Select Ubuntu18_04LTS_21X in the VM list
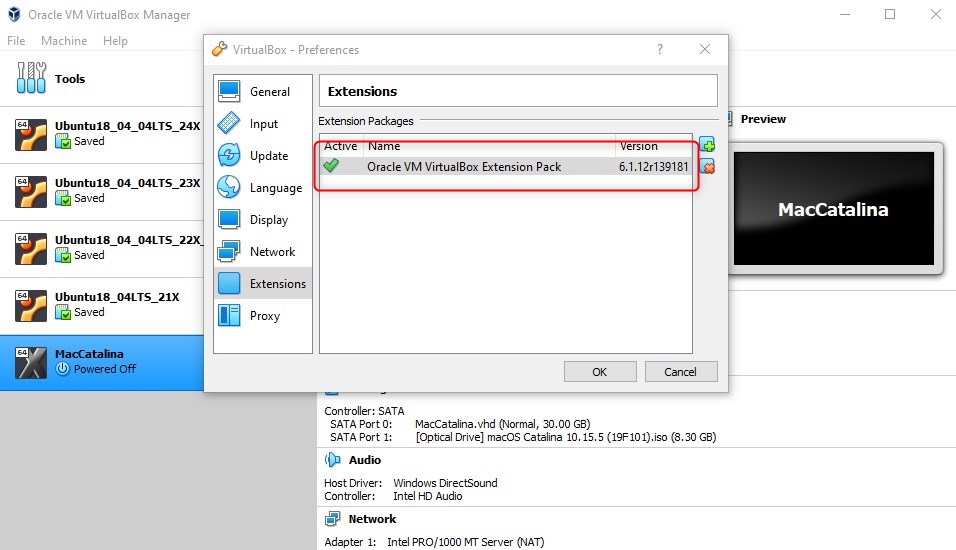Viewport: 956px width, 550px height. [x=102, y=305]
